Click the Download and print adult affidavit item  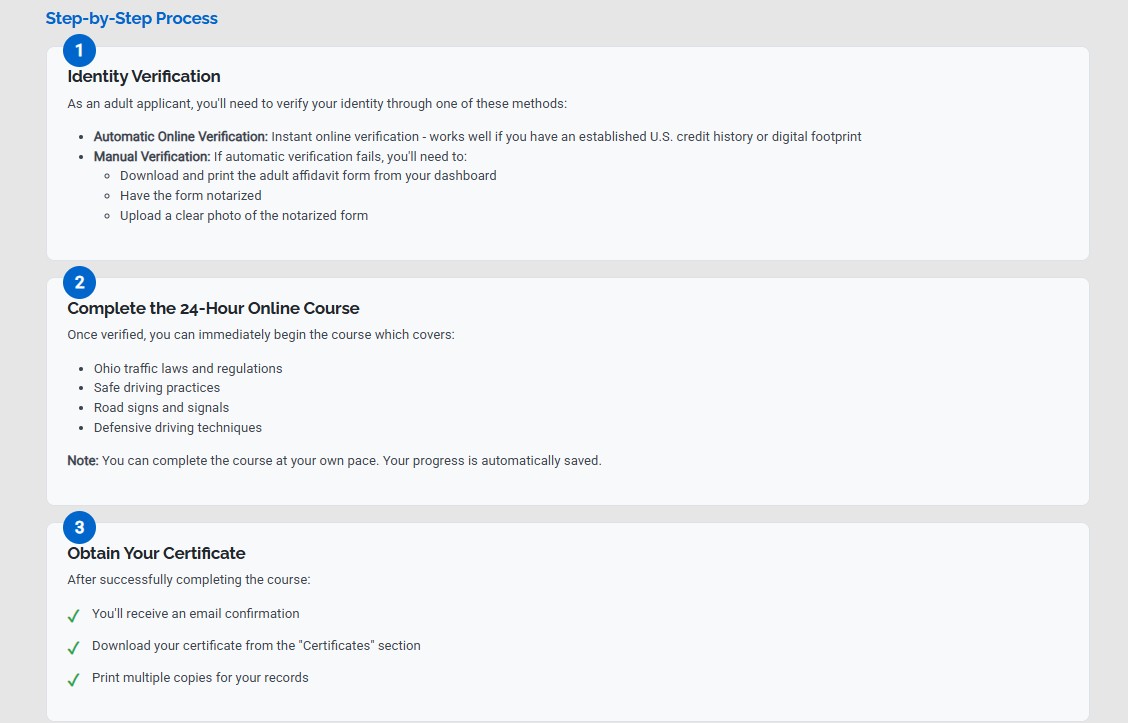pos(308,176)
